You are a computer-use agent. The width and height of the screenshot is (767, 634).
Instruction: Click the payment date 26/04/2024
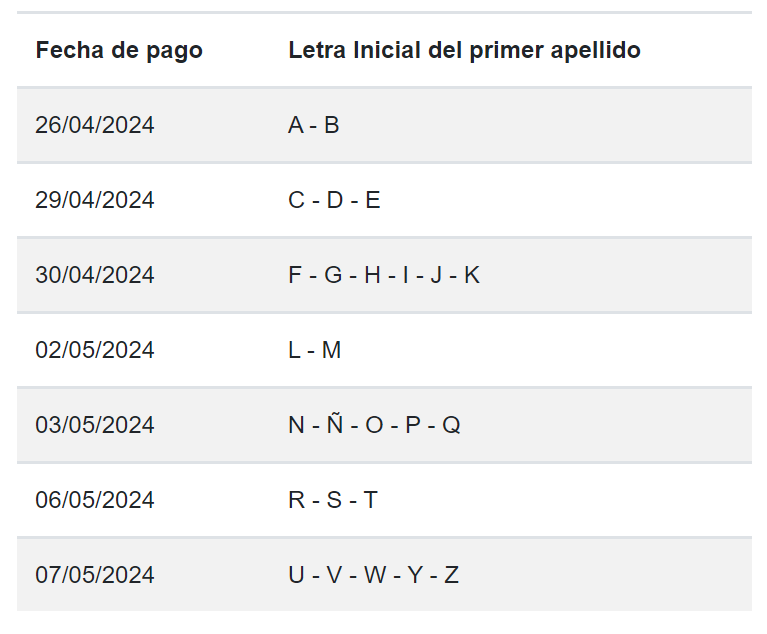click(x=95, y=125)
